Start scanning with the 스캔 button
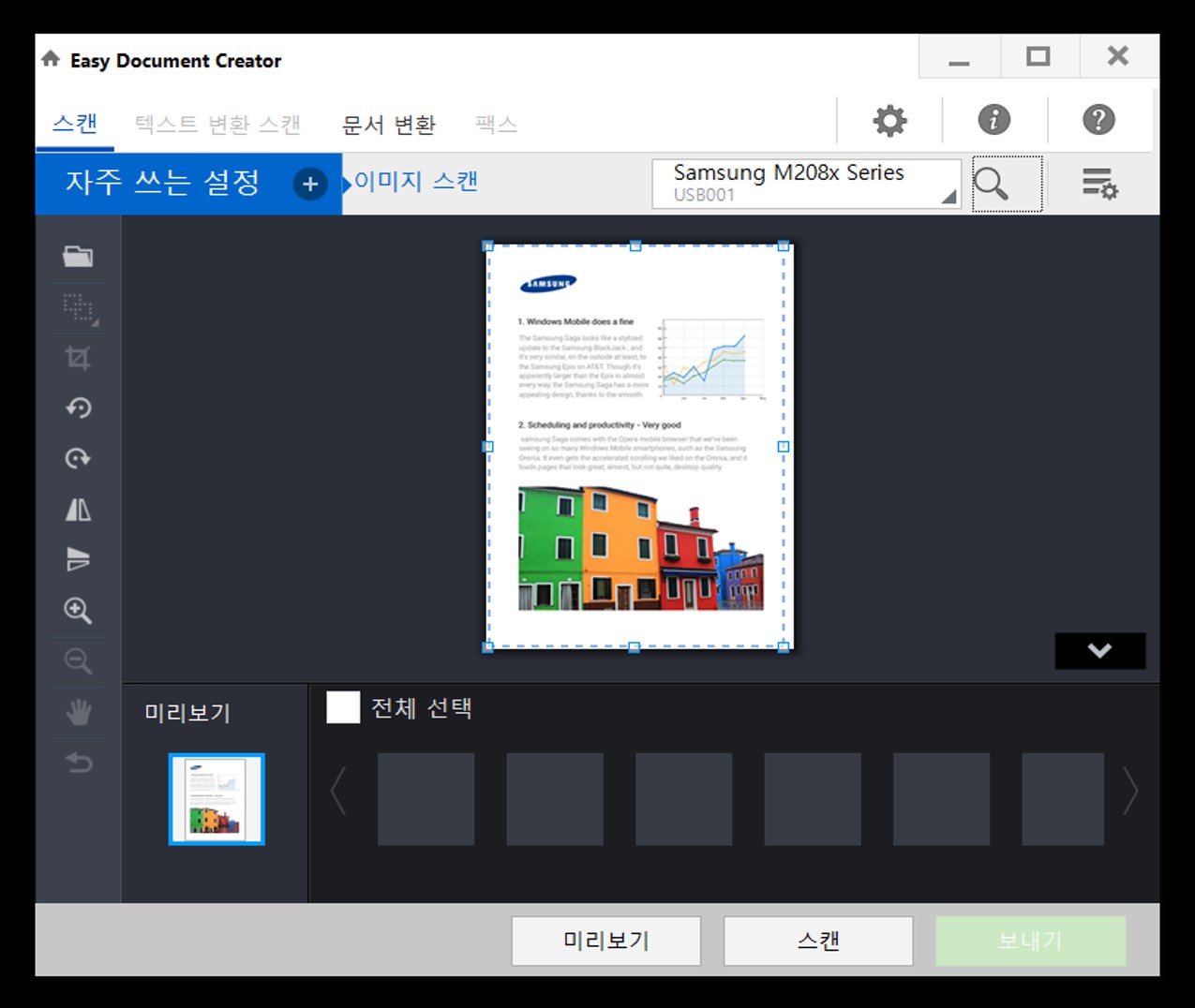This screenshot has width=1195, height=1008. pyautogui.click(x=818, y=941)
